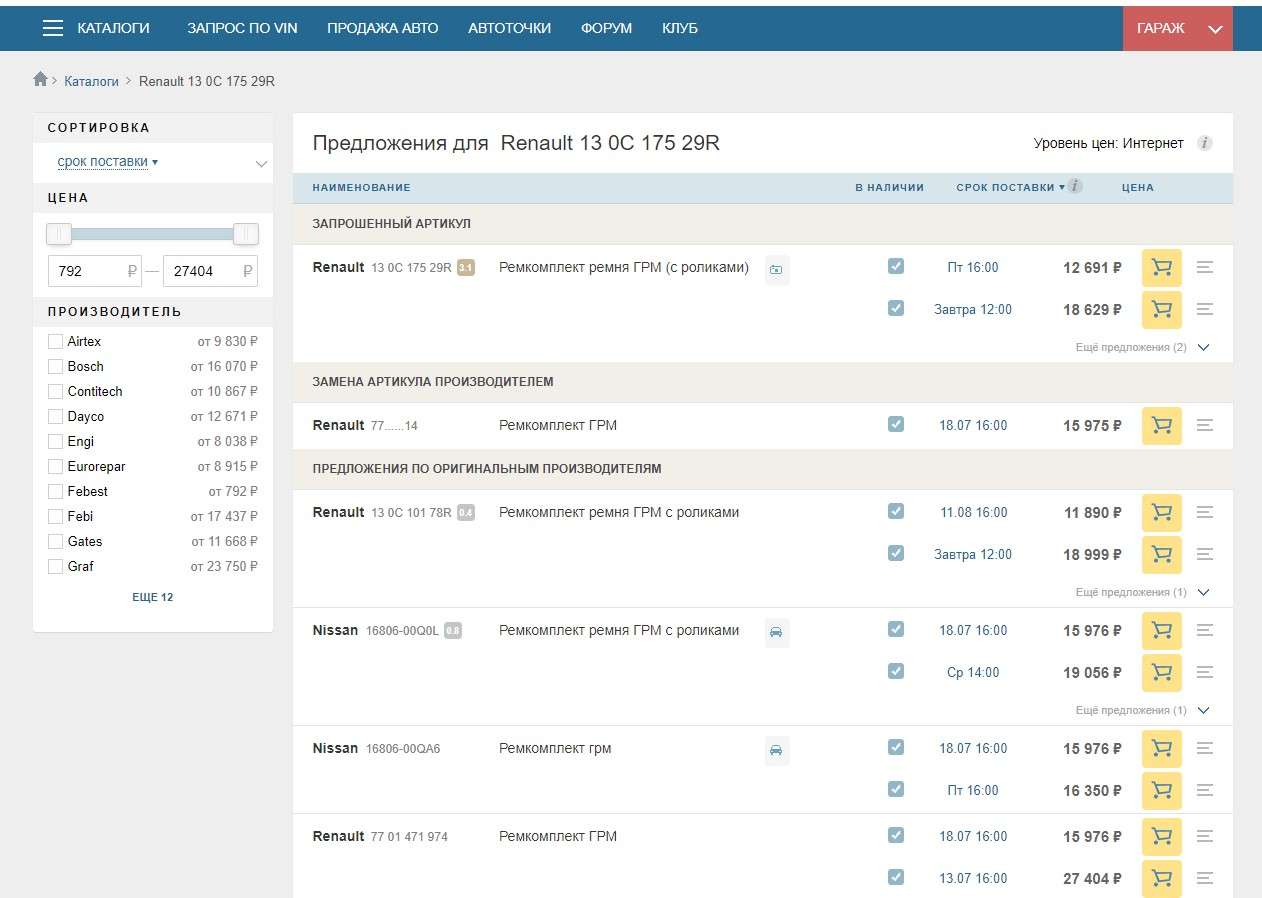
Task: Expand Ещё предложения (2) for requested article
Action: pos(1139,348)
